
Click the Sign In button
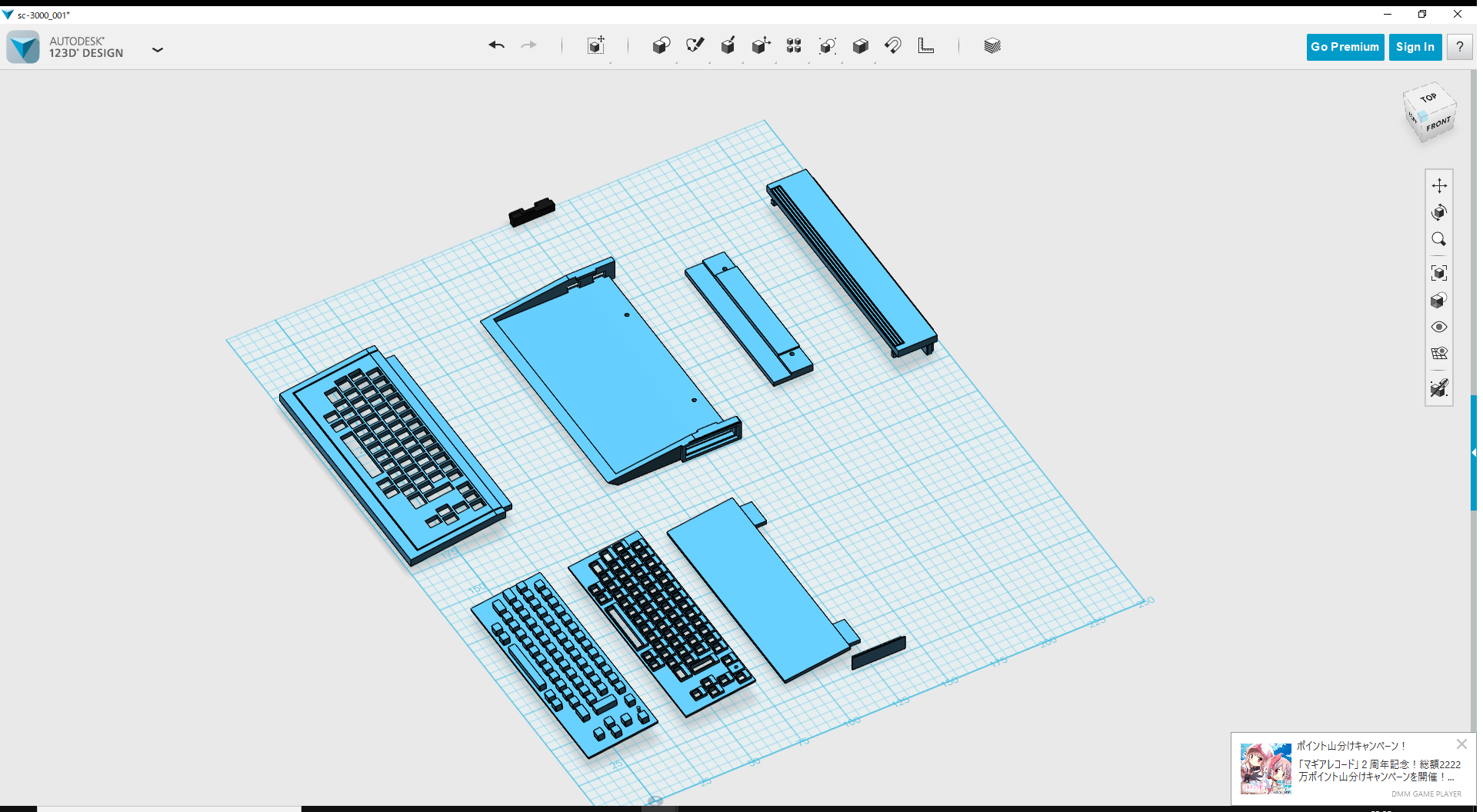1415,47
